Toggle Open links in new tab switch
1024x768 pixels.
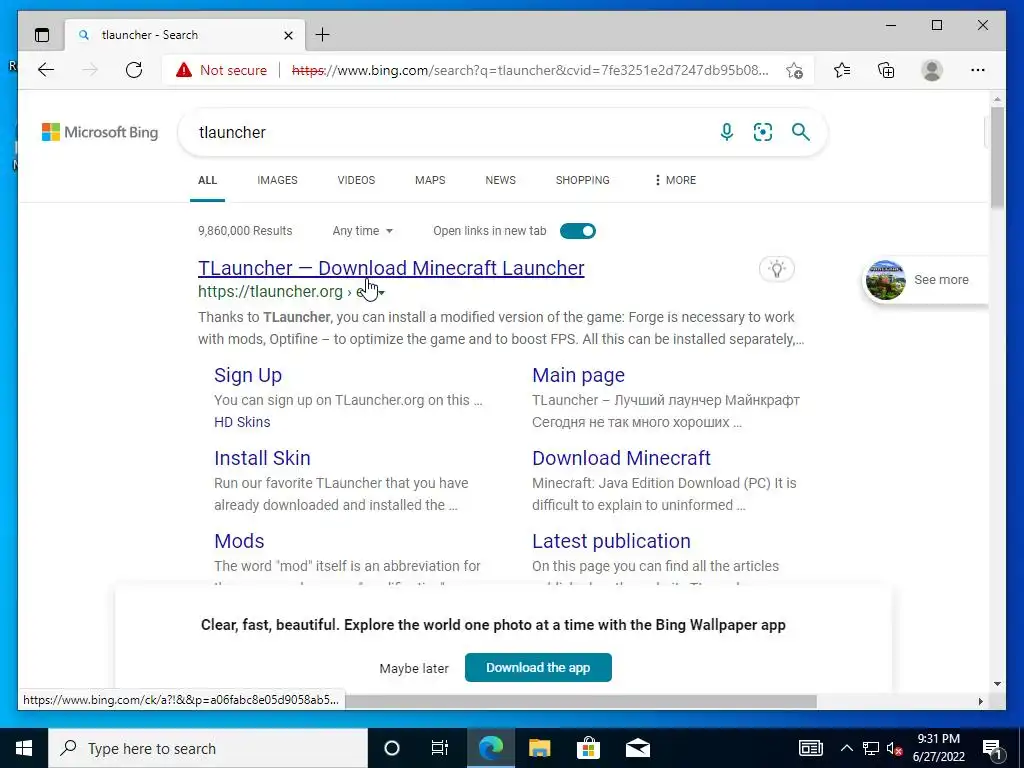click(578, 231)
